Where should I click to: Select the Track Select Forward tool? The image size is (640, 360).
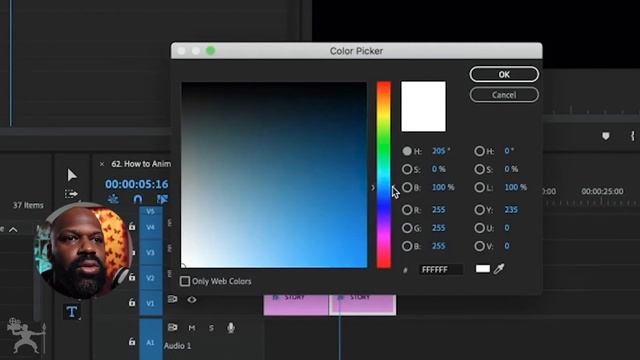pos(71,194)
